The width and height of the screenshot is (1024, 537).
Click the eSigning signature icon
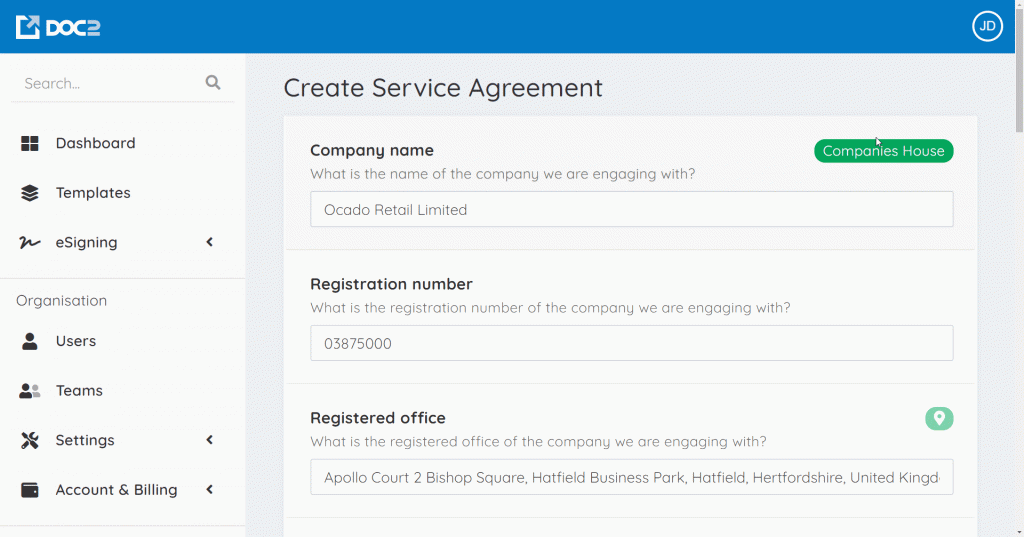(x=30, y=242)
